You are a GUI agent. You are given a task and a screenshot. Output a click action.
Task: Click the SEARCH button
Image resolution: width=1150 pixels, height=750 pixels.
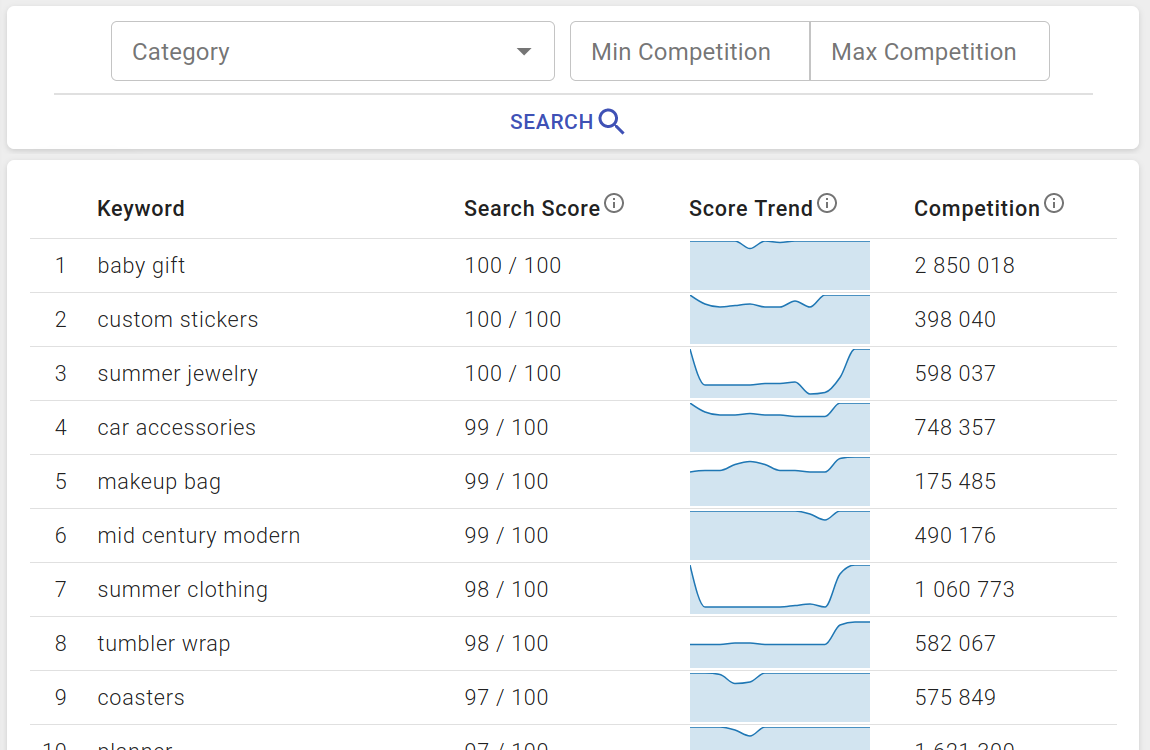point(567,122)
